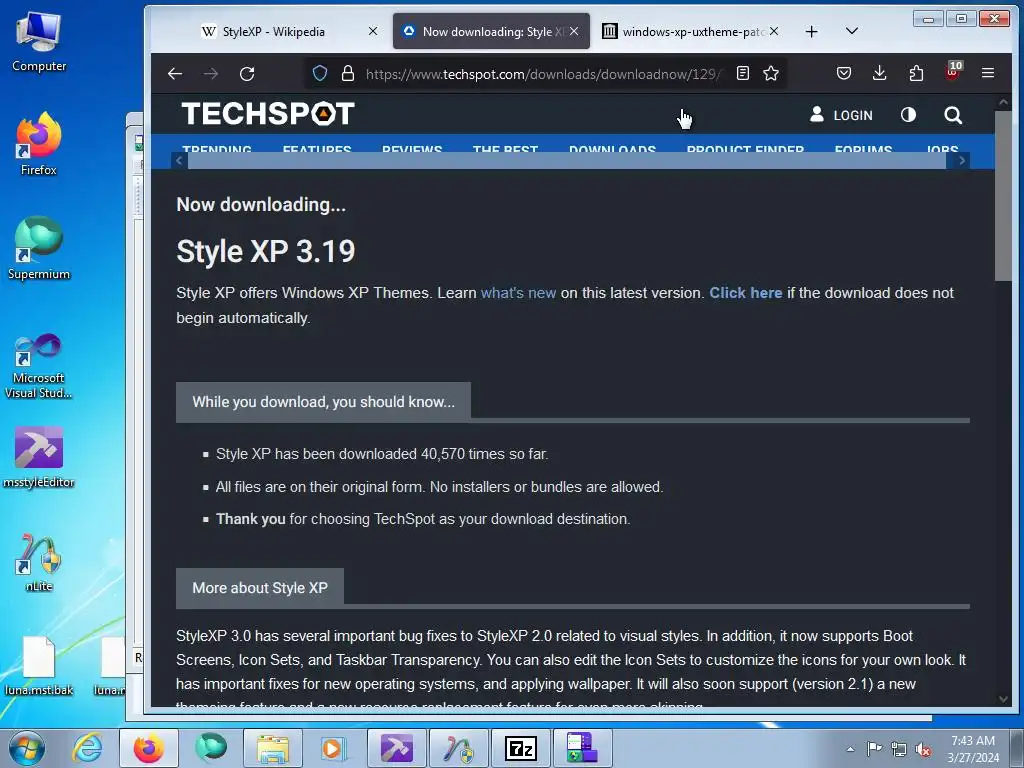Viewport: 1024px width, 768px height.
Task: Select the luna.mst.bak file on desktop
Action: point(39,666)
